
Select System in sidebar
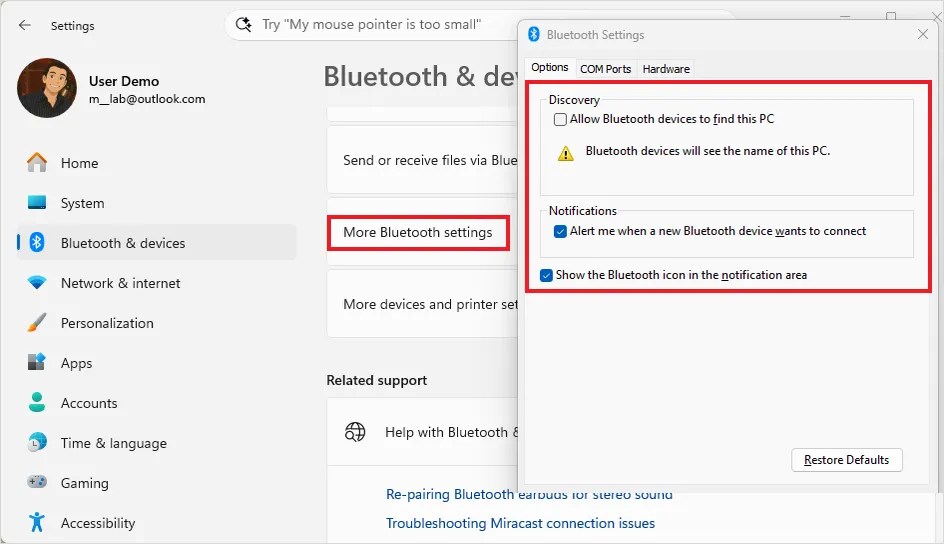[x=157, y=203]
